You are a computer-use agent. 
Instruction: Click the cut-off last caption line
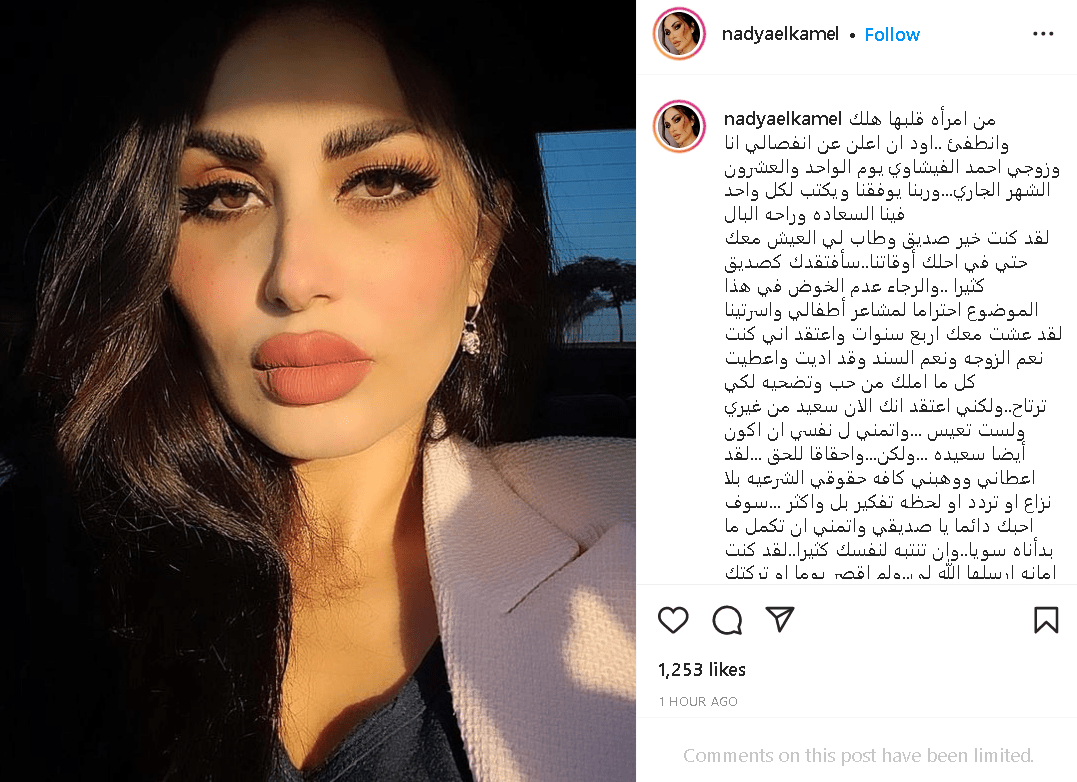(x=890, y=573)
